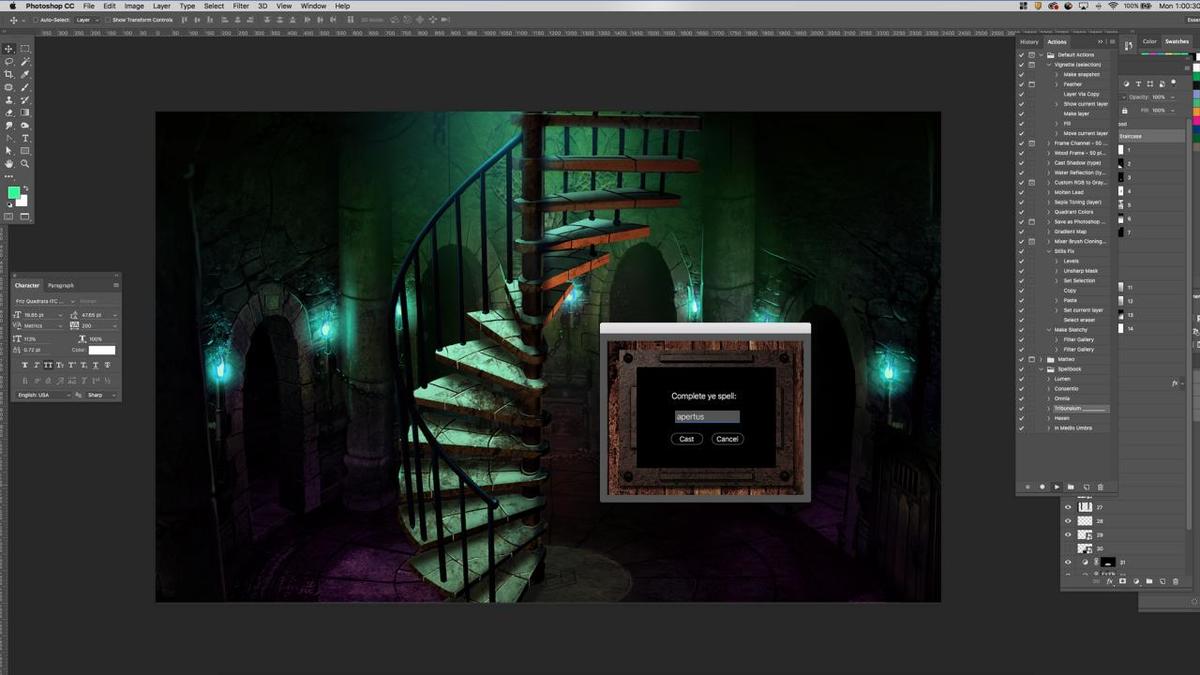The height and width of the screenshot is (675, 1200).
Task: Toggle the Default Actions set checkmark
Action: click(1021, 55)
